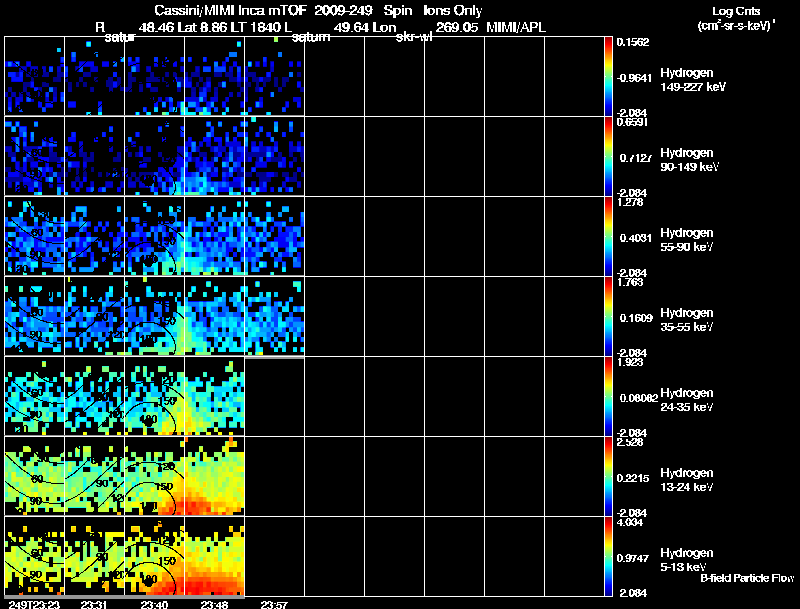Screen dimensions: 800x609
Task: Click the Hydrogen 24-35 keV color bar
Action: point(609,396)
